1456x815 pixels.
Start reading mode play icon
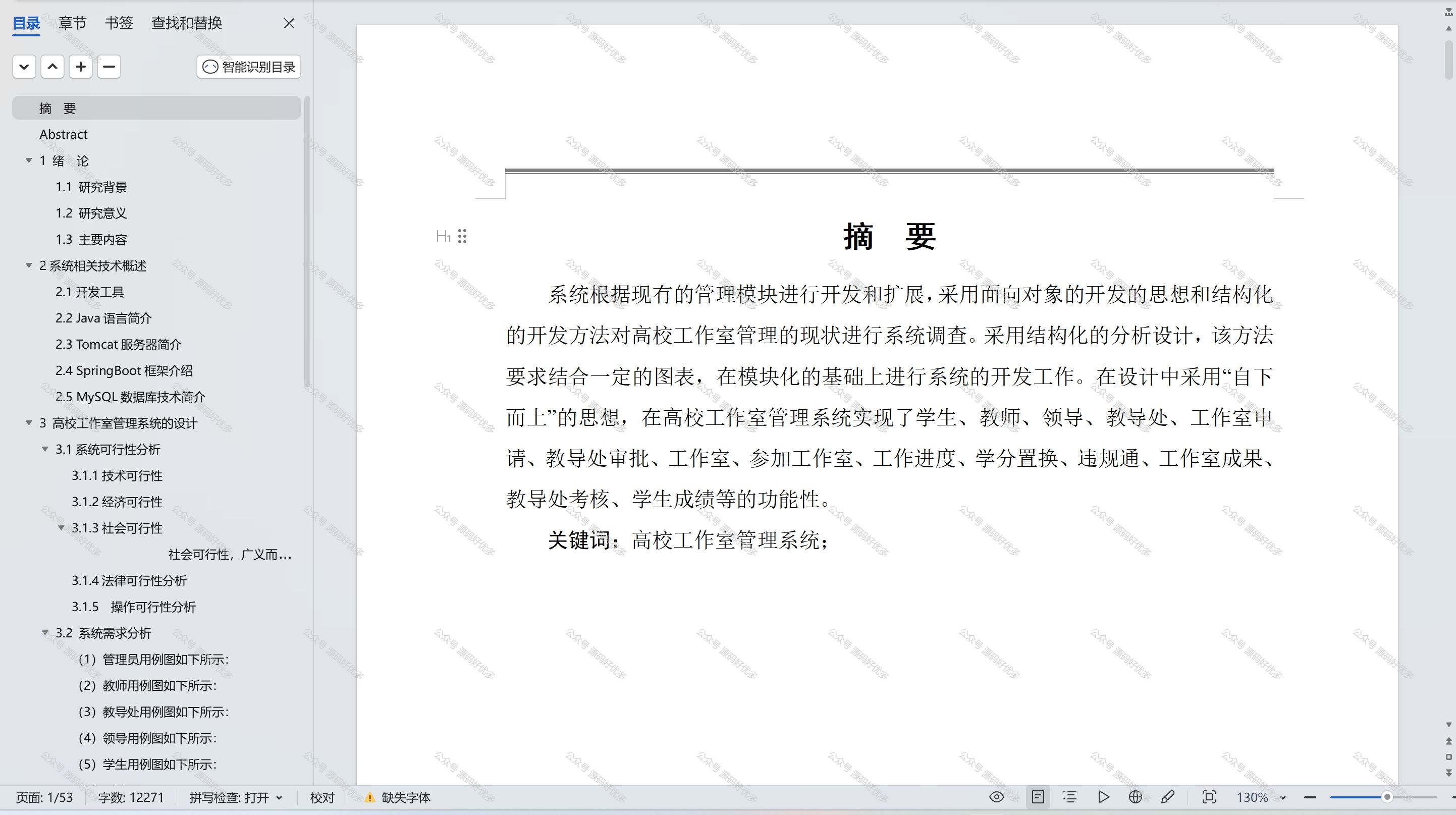[x=1103, y=797]
